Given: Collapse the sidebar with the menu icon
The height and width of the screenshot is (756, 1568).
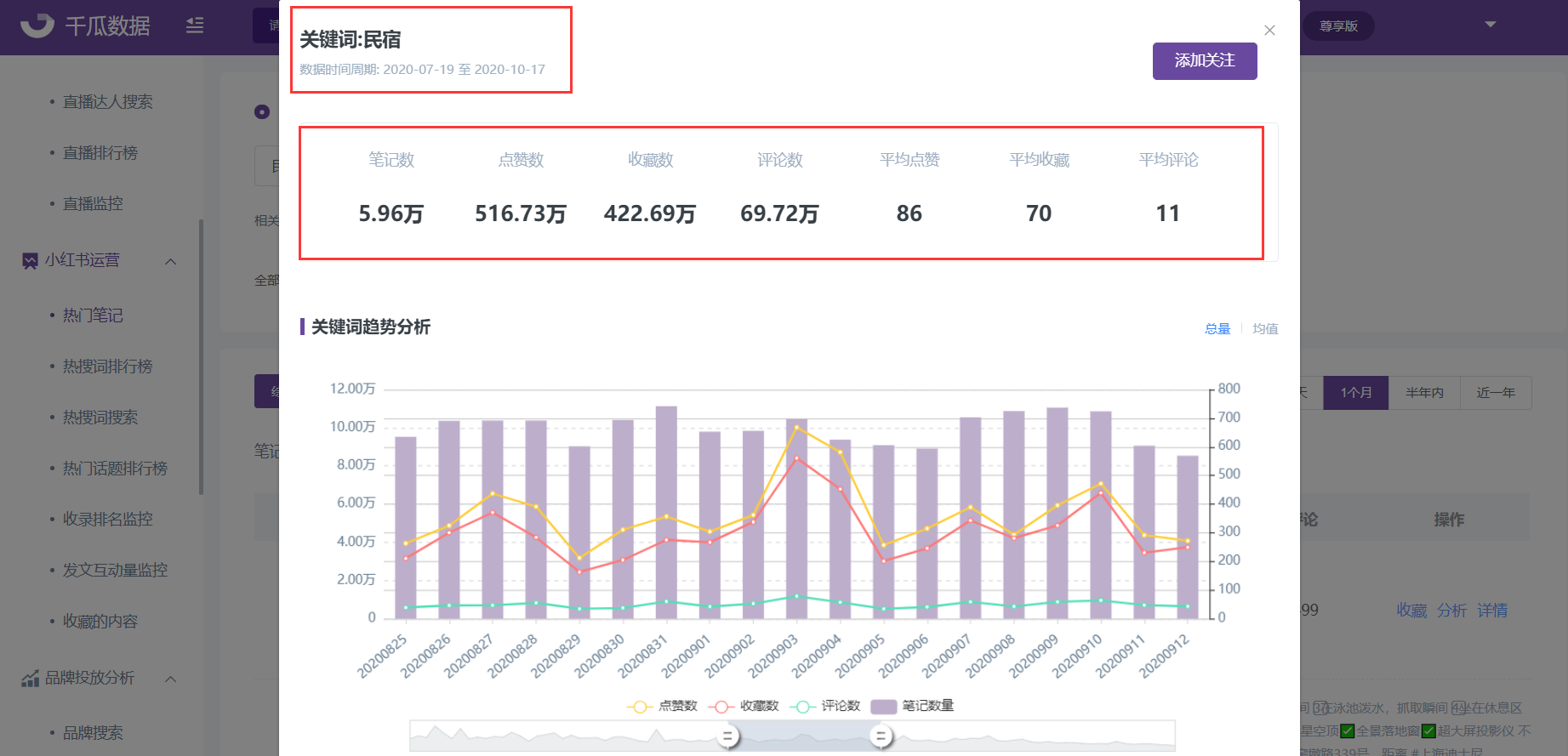Looking at the screenshot, I should coord(195,26).
